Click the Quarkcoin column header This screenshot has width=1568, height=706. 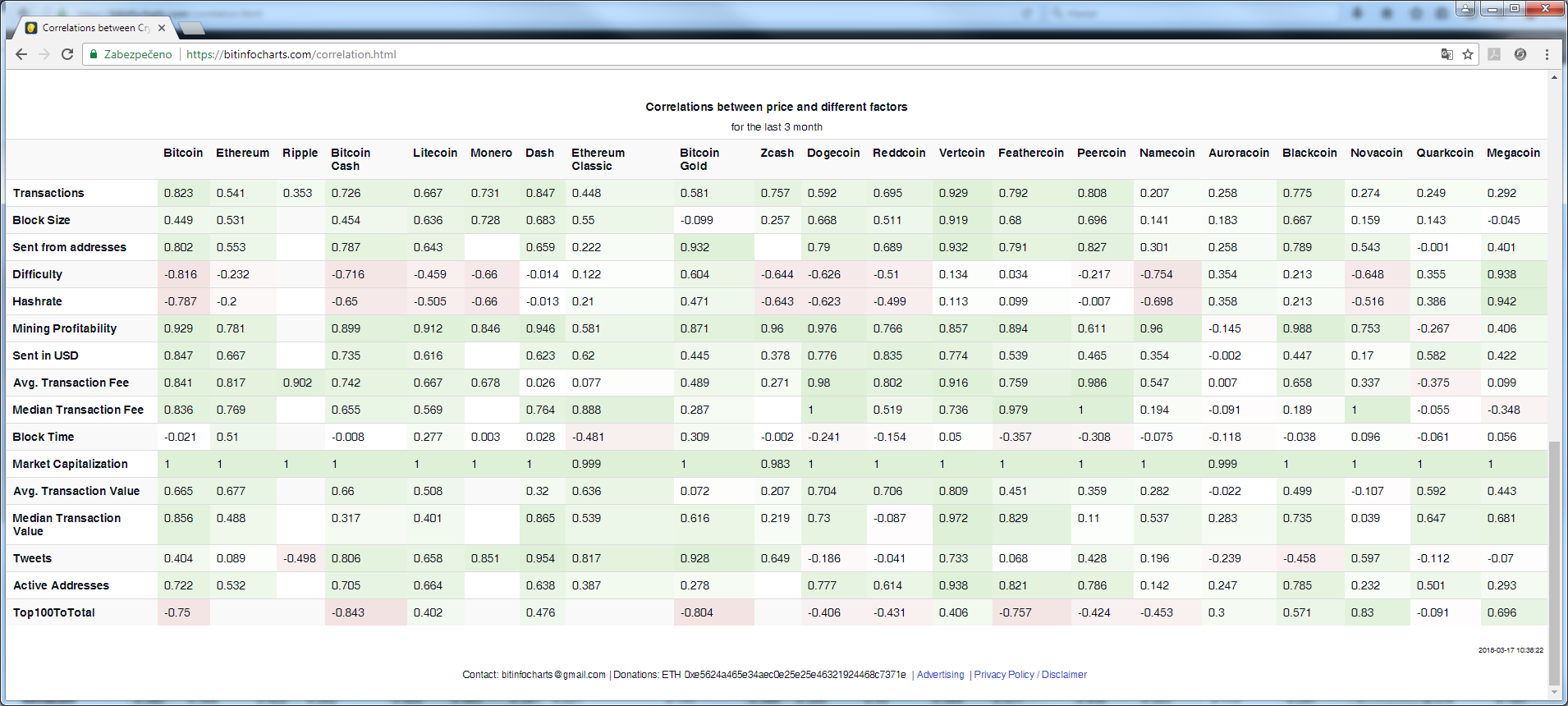click(x=1444, y=153)
